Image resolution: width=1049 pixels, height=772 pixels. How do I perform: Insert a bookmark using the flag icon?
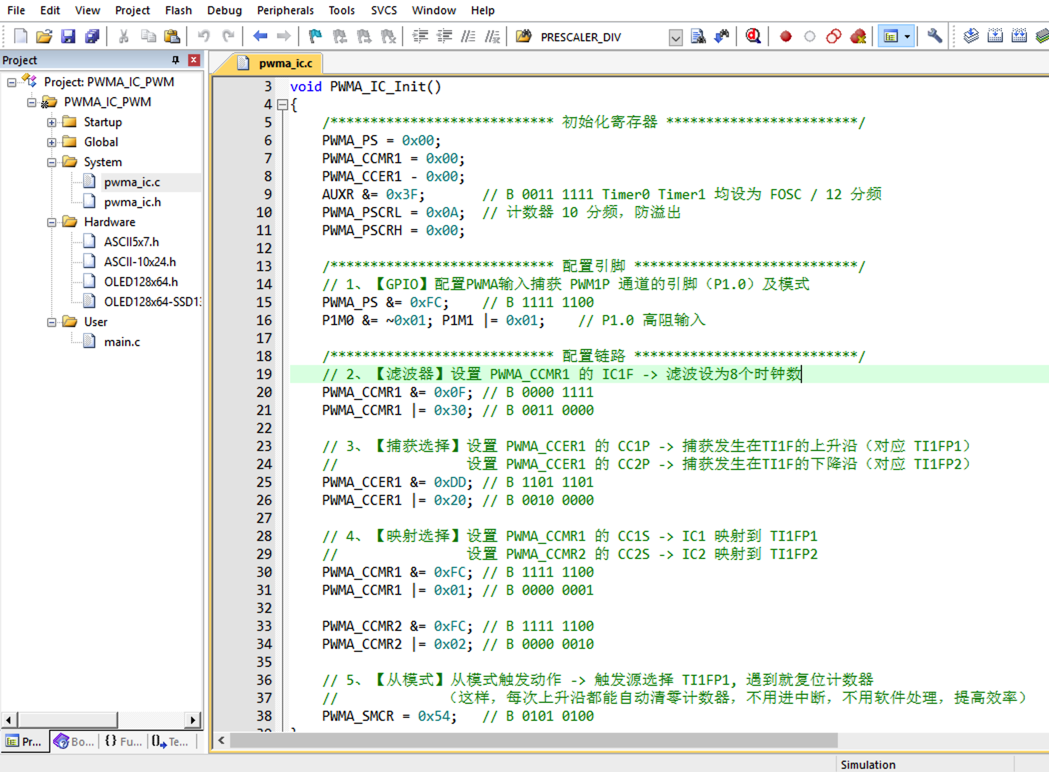click(315, 36)
